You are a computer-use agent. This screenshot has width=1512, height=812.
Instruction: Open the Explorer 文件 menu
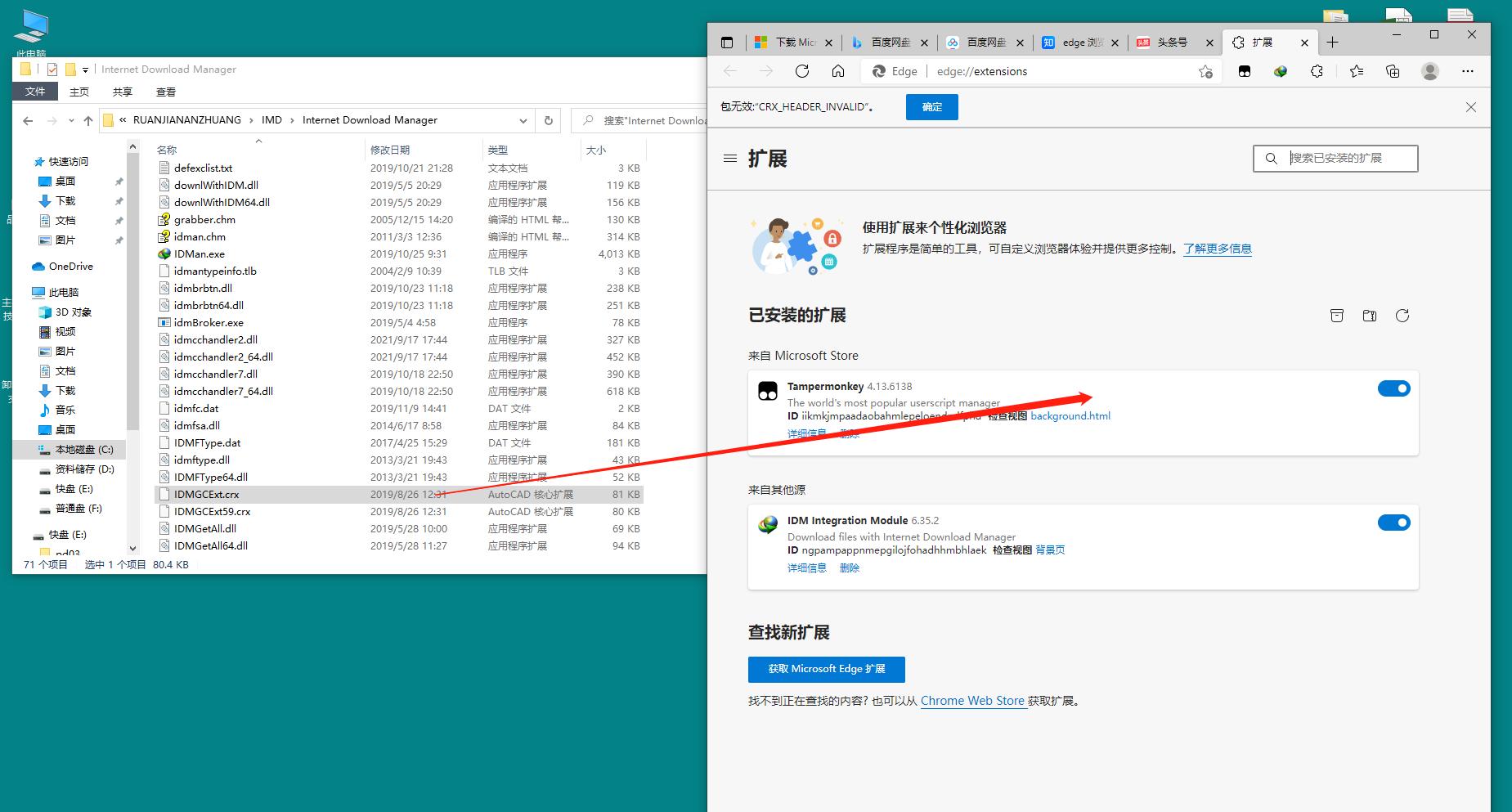coord(35,92)
